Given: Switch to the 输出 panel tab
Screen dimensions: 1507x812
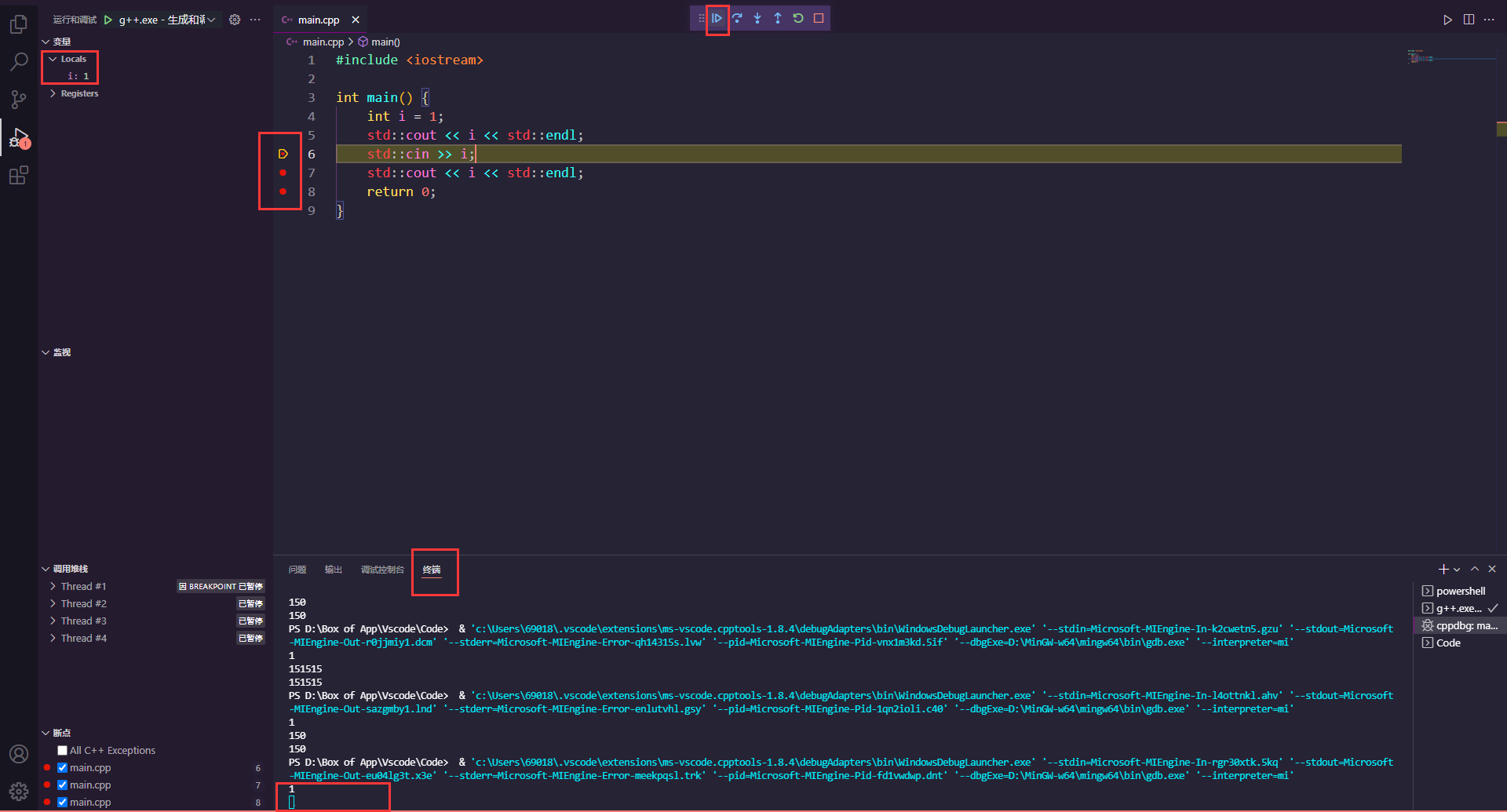Looking at the screenshot, I should click(333, 570).
